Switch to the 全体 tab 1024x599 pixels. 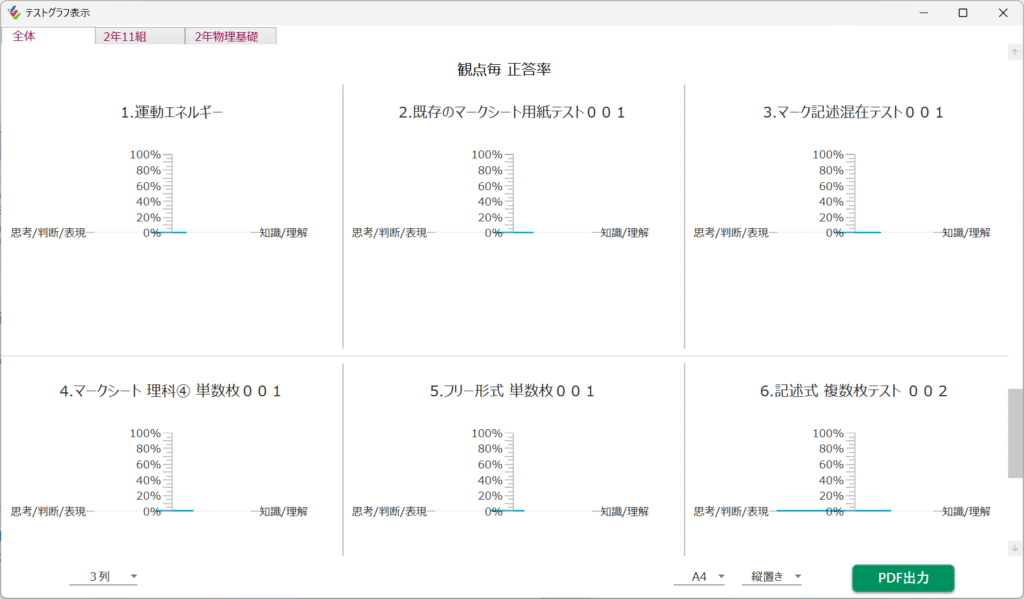(x=48, y=36)
